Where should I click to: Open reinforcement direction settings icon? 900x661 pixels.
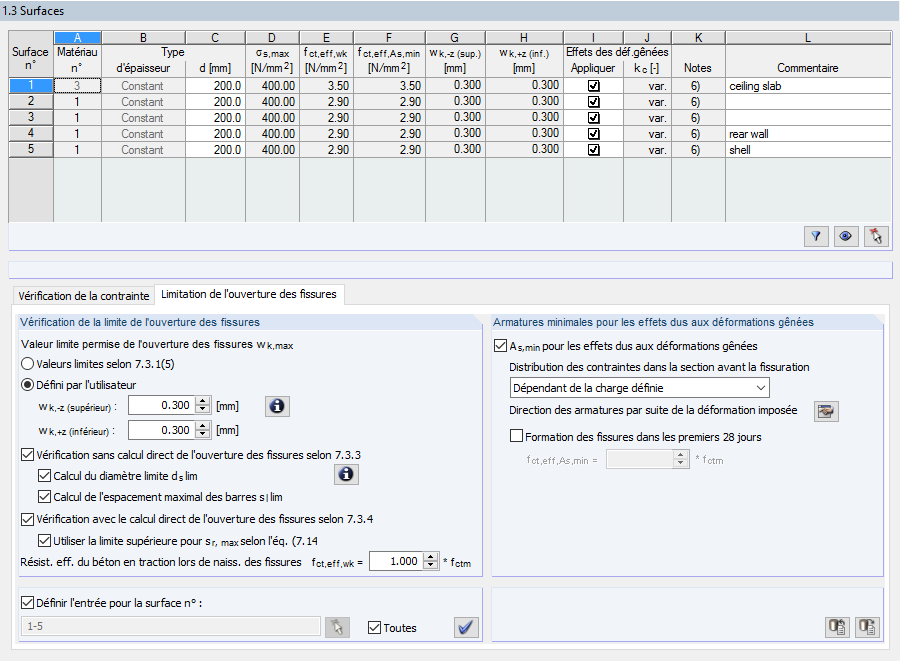click(826, 411)
